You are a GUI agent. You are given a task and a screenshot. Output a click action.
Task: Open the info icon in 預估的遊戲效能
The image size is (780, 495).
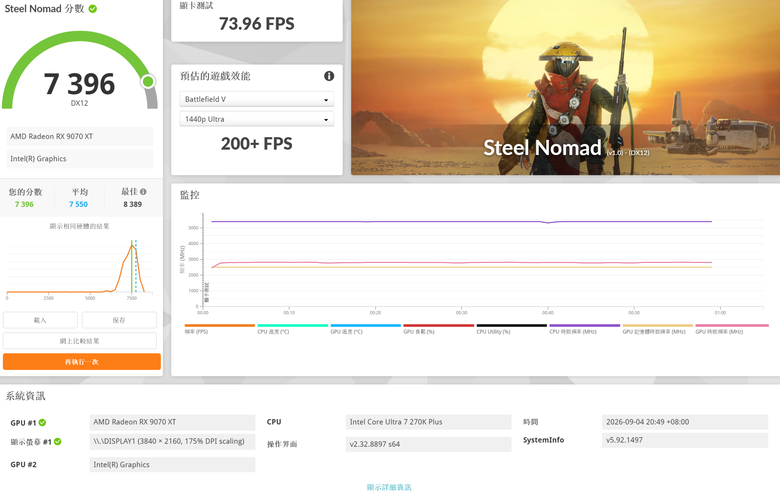pyautogui.click(x=329, y=76)
